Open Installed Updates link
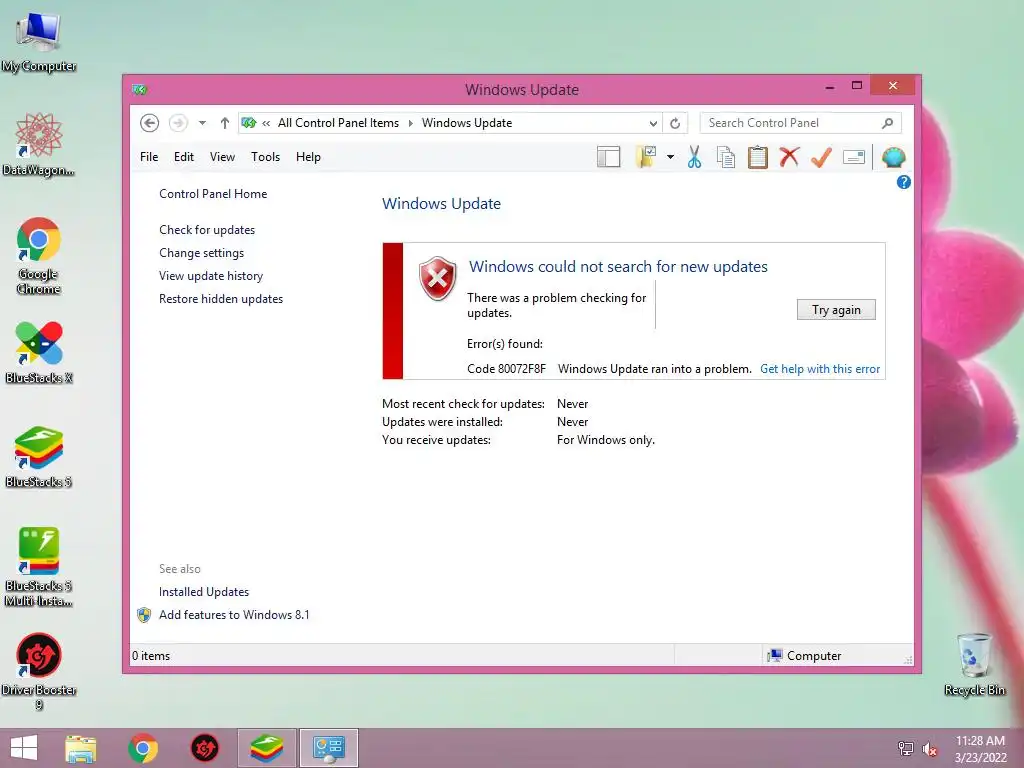This screenshot has height=768, width=1024. pos(204,592)
